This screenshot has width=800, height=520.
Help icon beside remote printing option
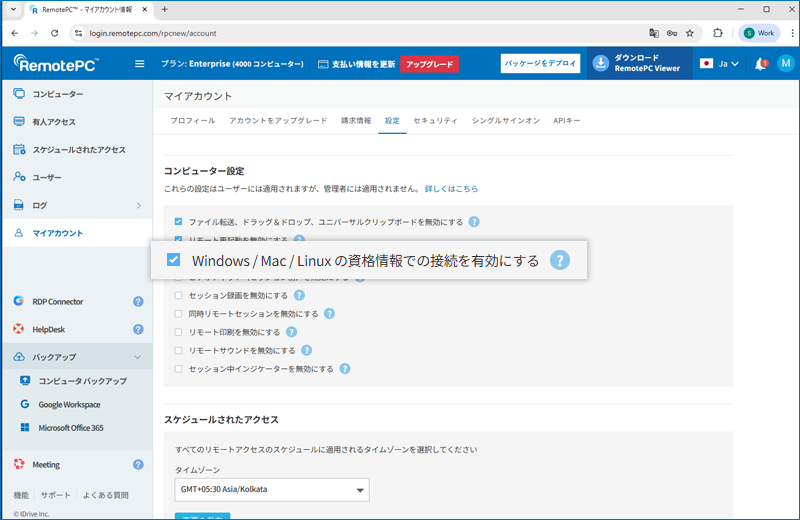[291, 332]
